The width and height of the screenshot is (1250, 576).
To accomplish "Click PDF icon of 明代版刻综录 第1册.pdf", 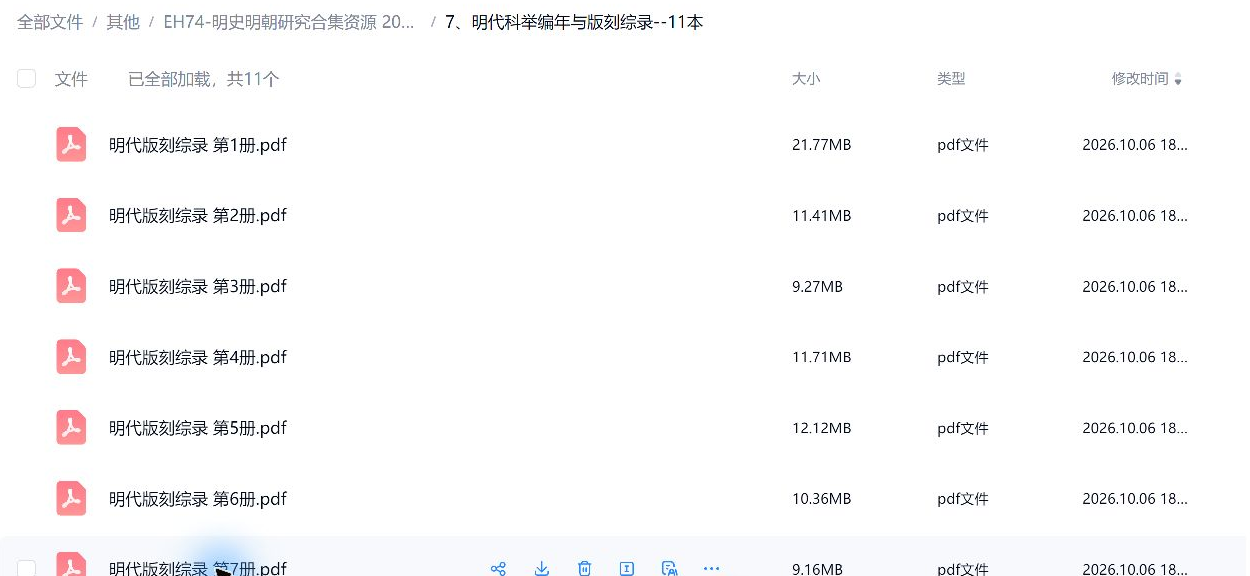I will 71,145.
